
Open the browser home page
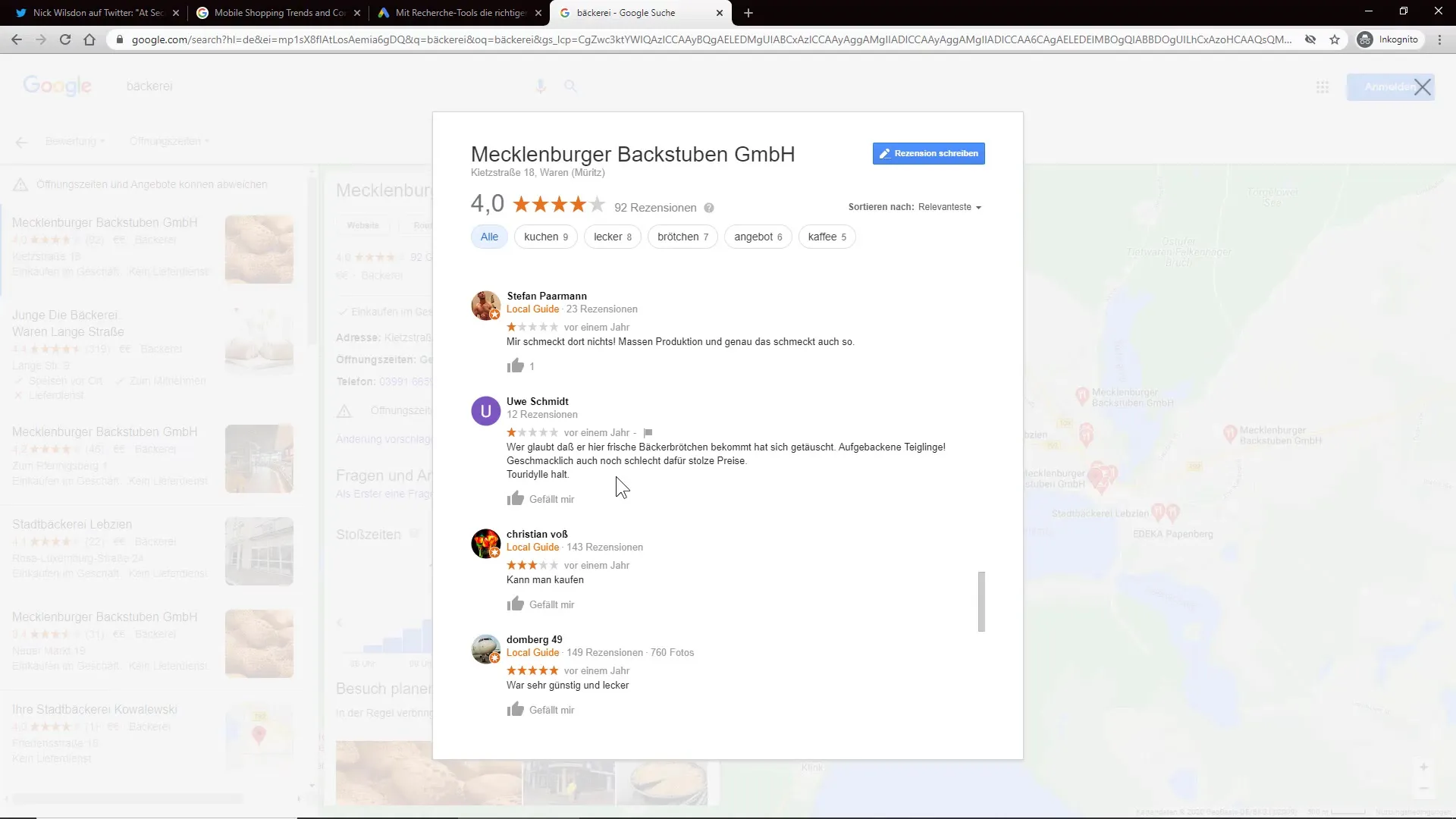pos(89,39)
